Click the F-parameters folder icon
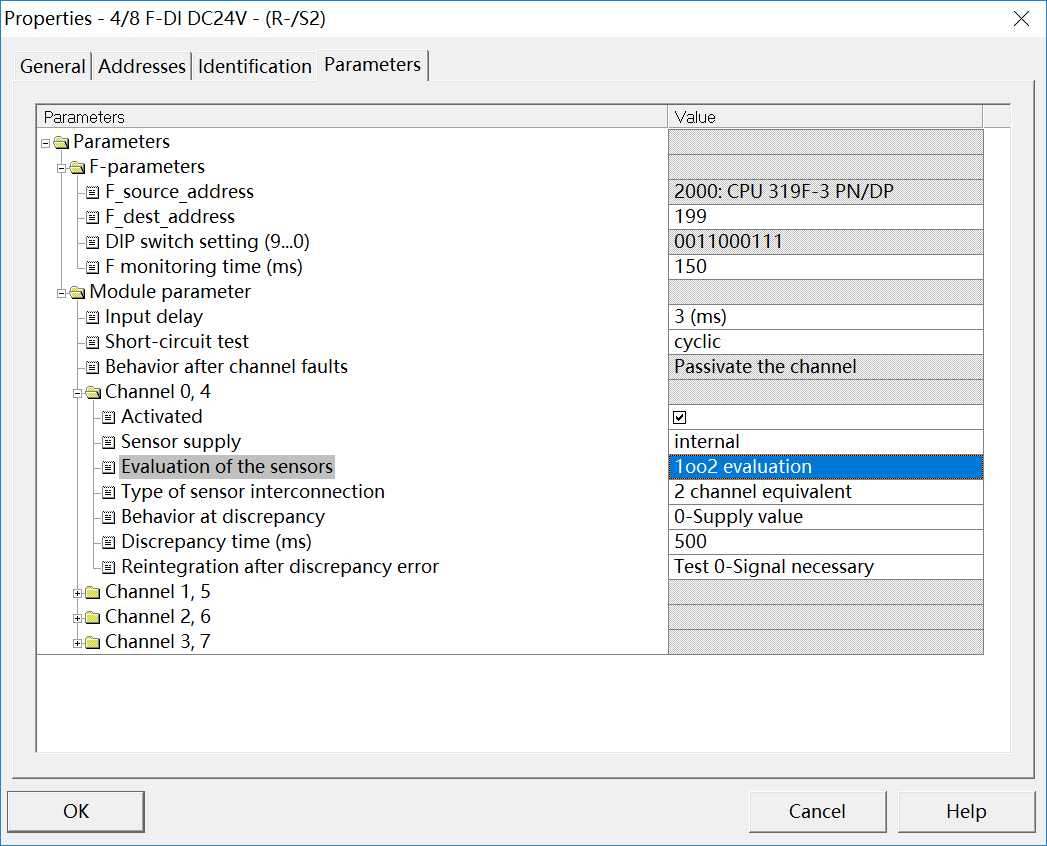The image size is (1047, 846). coord(77,167)
